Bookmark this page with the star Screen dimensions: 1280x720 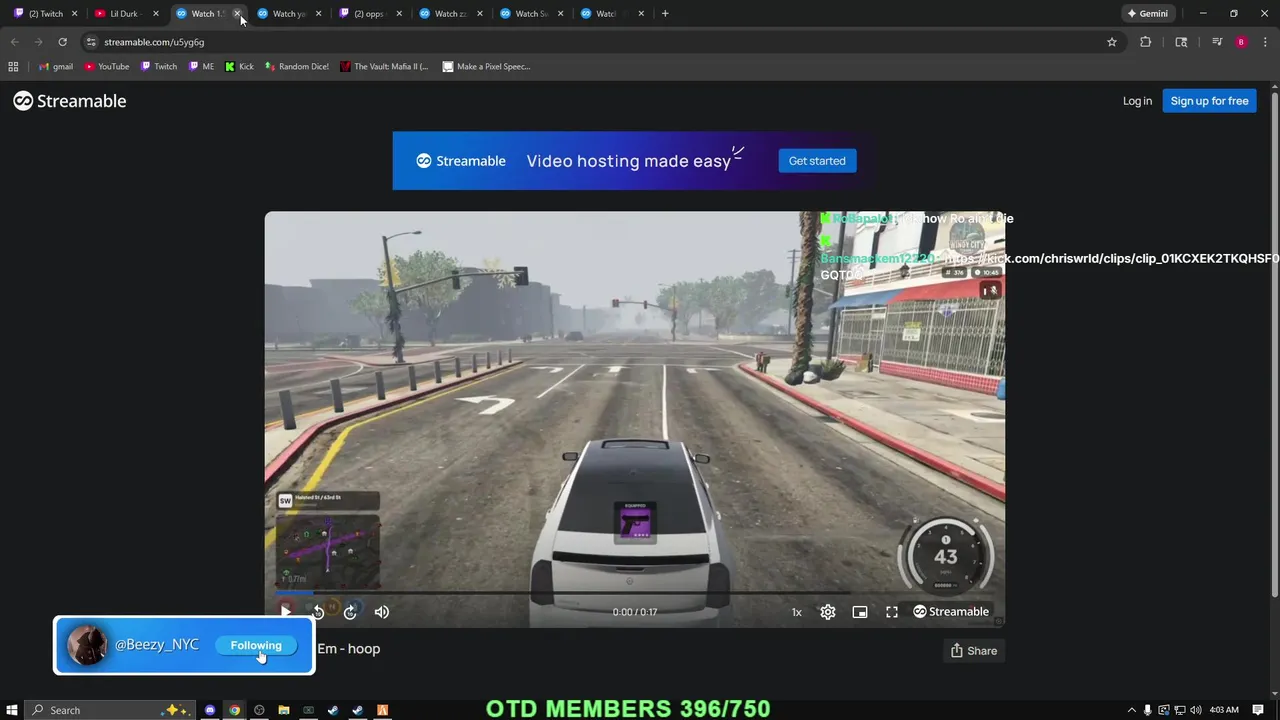(x=1112, y=42)
